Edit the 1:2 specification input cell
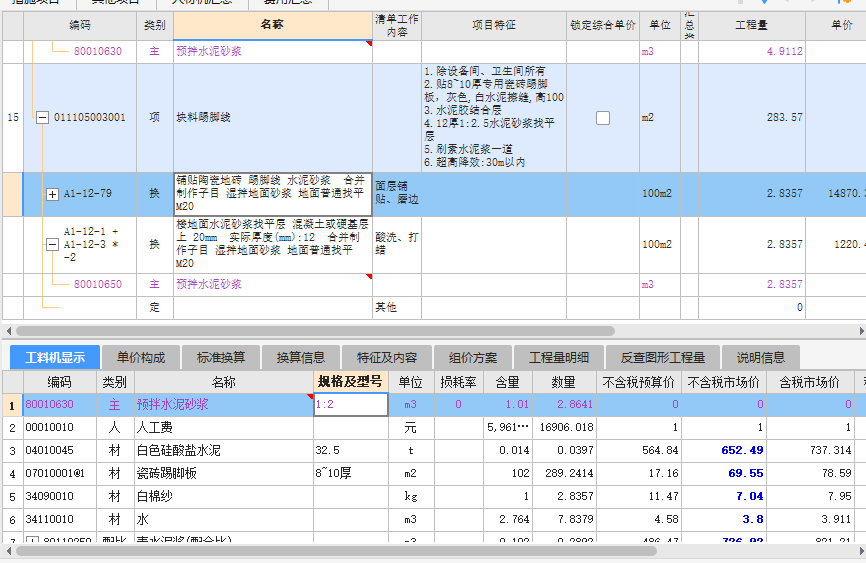This screenshot has width=866, height=563. click(x=351, y=404)
